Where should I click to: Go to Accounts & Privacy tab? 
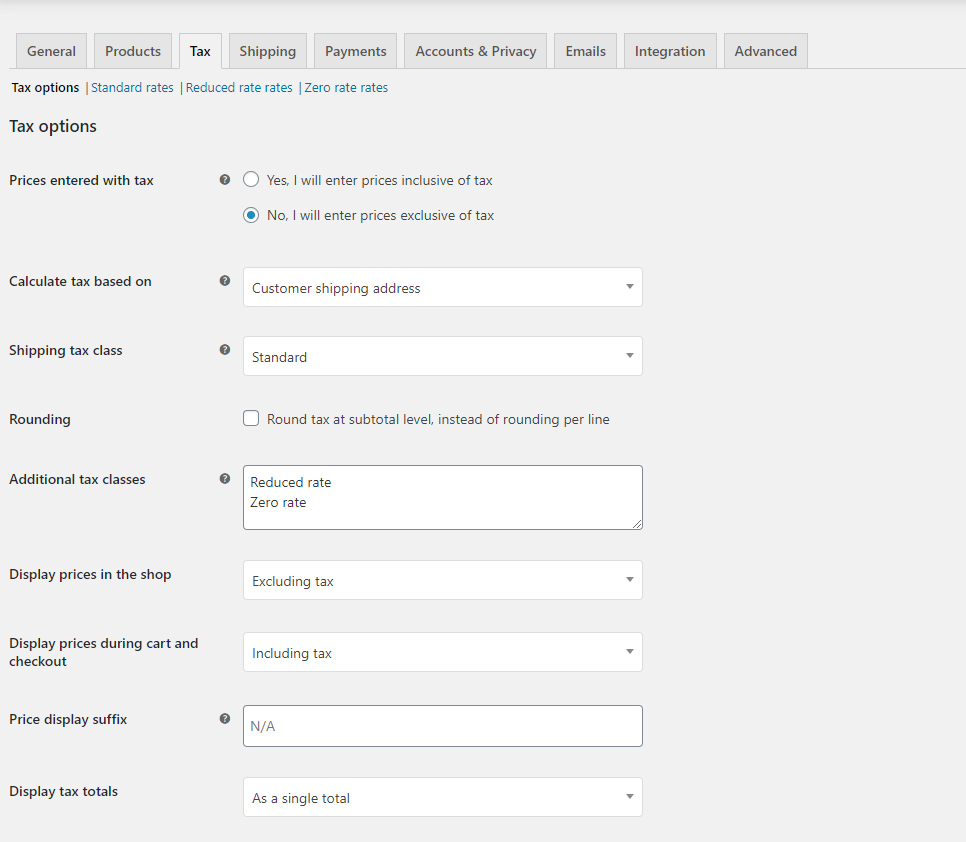click(476, 51)
